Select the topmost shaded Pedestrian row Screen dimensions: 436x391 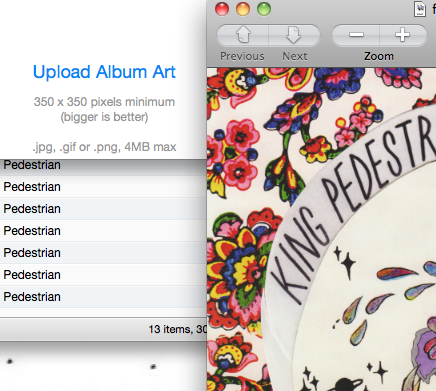coord(103,167)
